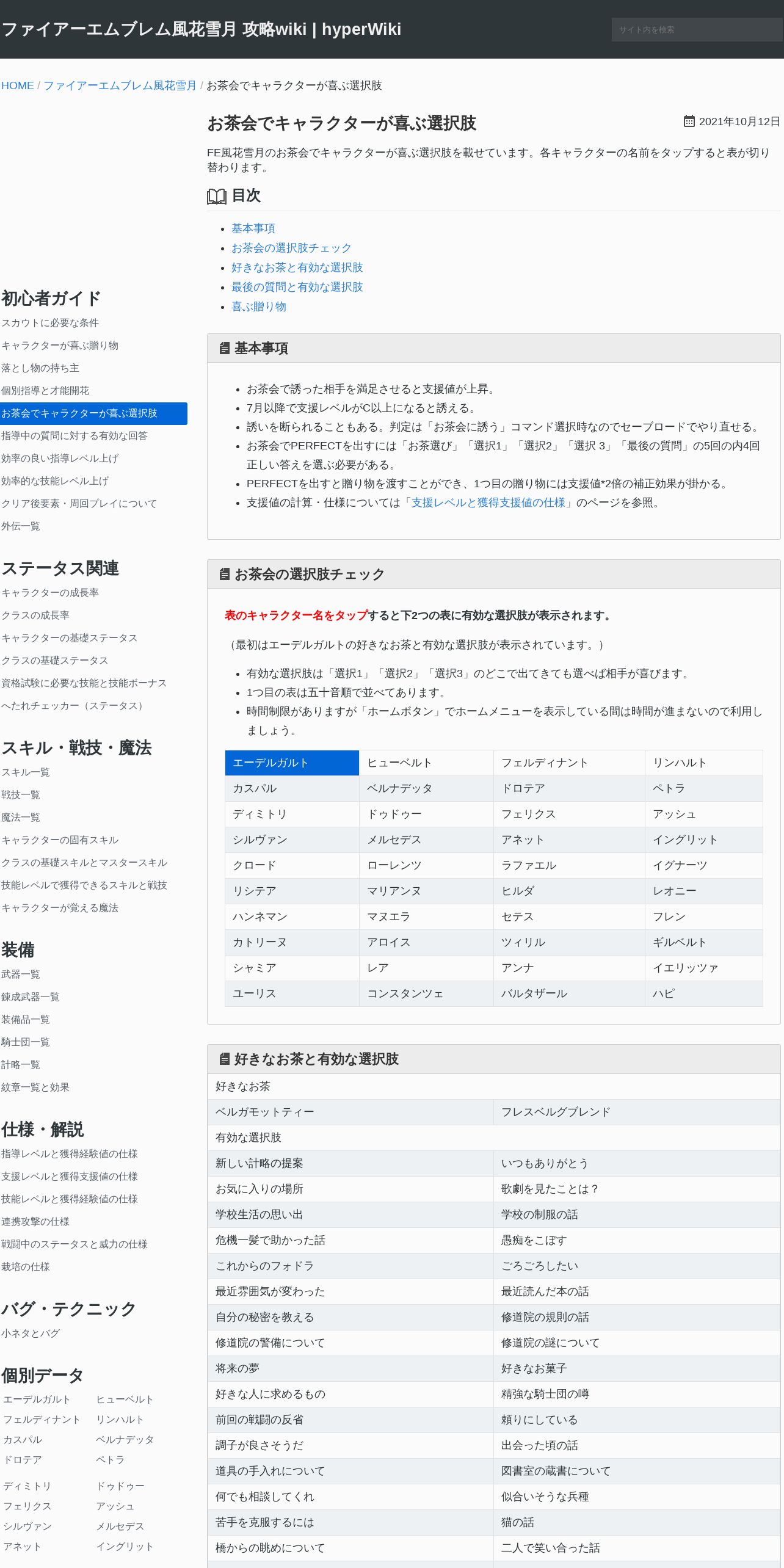The height and width of the screenshot is (1568, 784).
Task: Open ドゥドゥー under 個別データ sidebar
Action: [120, 1486]
